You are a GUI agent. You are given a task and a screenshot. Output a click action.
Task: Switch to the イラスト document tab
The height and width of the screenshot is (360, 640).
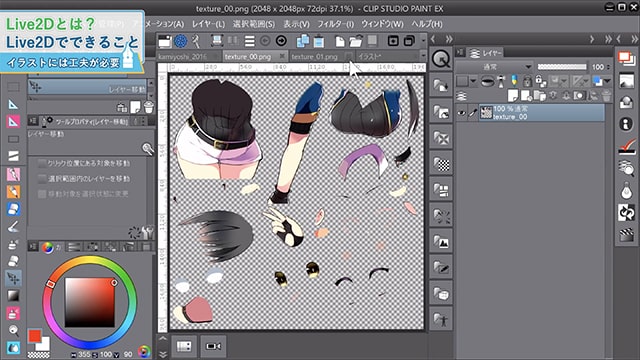click(x=369, y=56)
